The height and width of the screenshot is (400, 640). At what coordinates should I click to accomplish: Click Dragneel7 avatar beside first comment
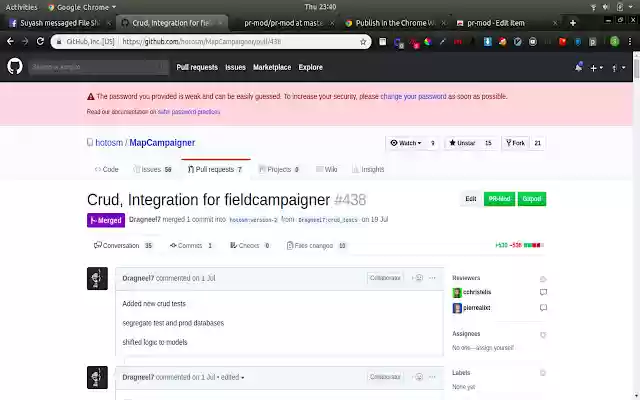[x=97, y=278]
